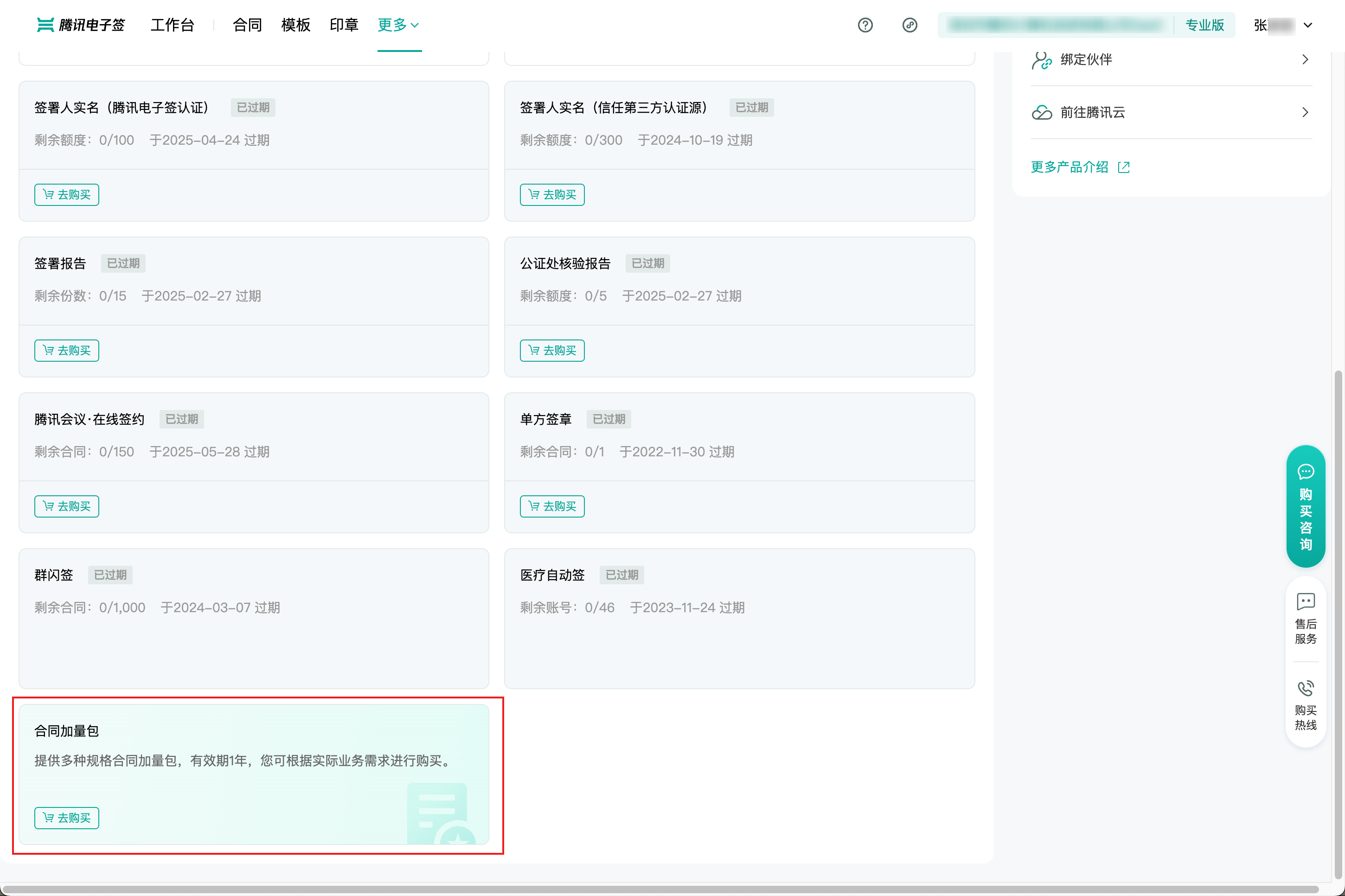Click the 医疗自动签 card title
This screenshot has height=896, width=1345.
point(552,575)
